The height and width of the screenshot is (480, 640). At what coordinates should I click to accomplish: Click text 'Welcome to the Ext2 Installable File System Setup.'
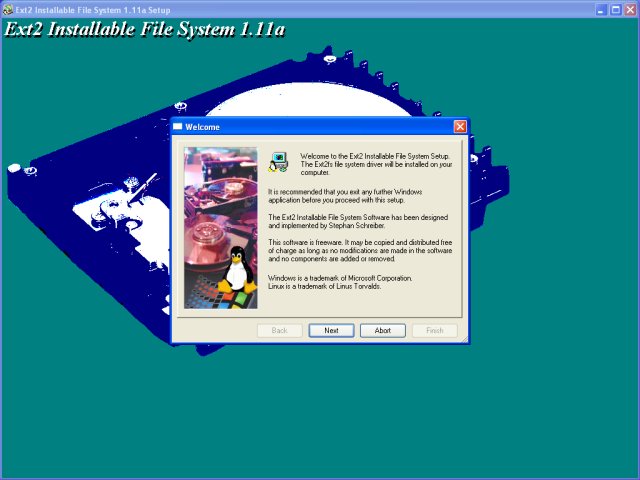(375, 156)
